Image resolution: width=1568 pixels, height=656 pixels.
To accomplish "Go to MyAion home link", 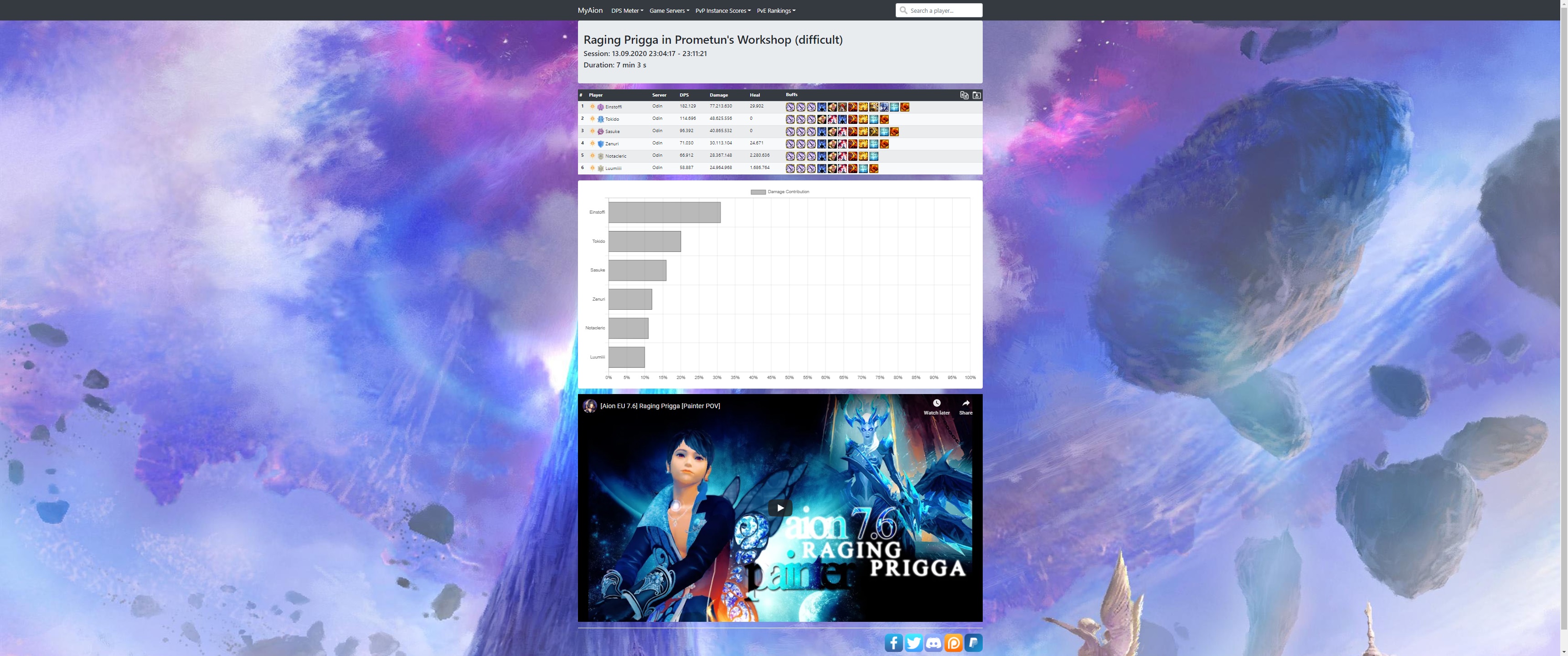I will click(590, 10).
